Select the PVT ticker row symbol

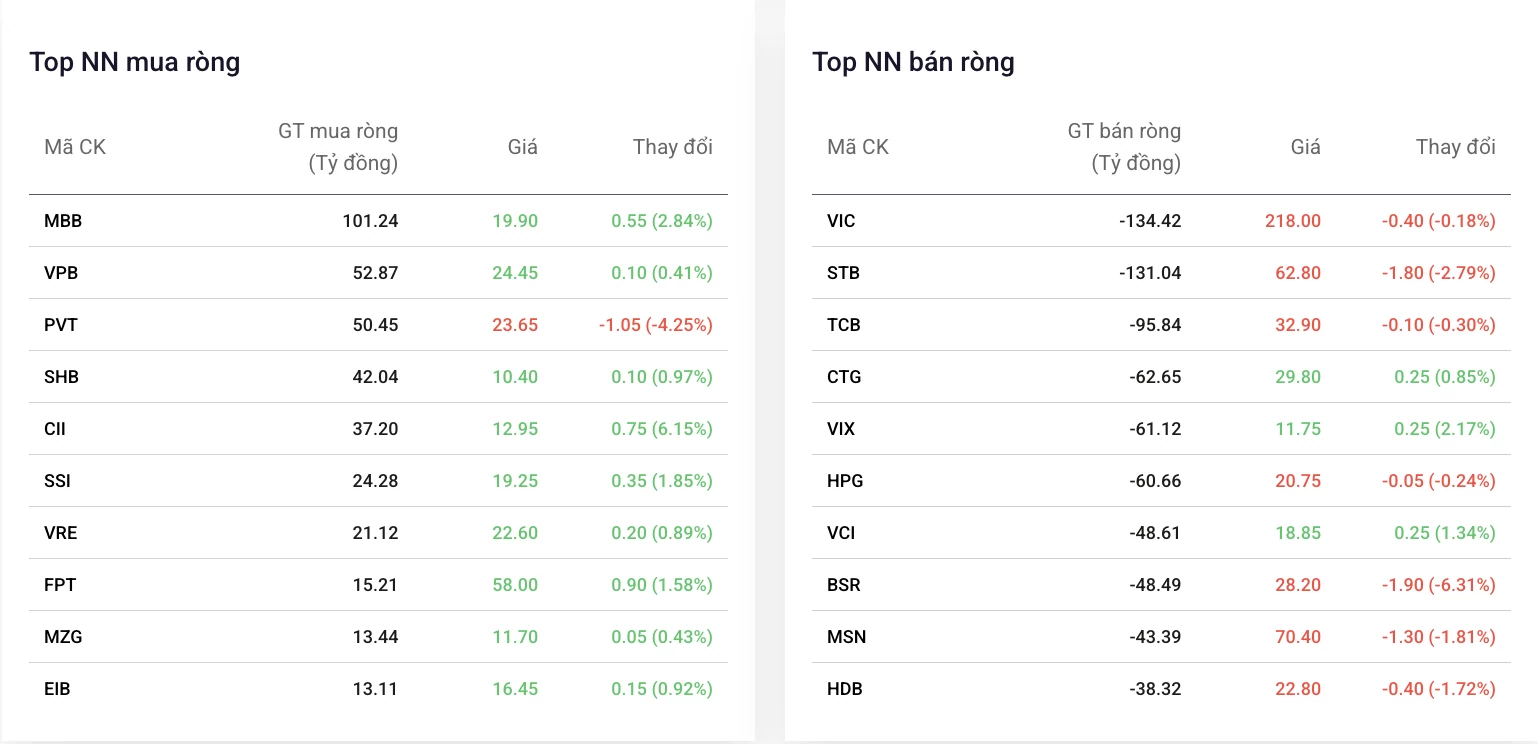(61, 325)
